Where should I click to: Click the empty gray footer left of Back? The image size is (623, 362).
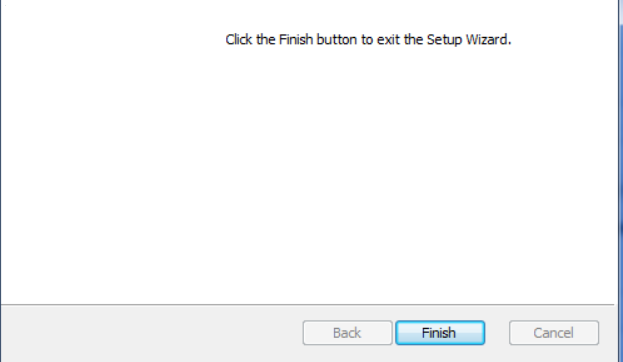tap(151, 334)
